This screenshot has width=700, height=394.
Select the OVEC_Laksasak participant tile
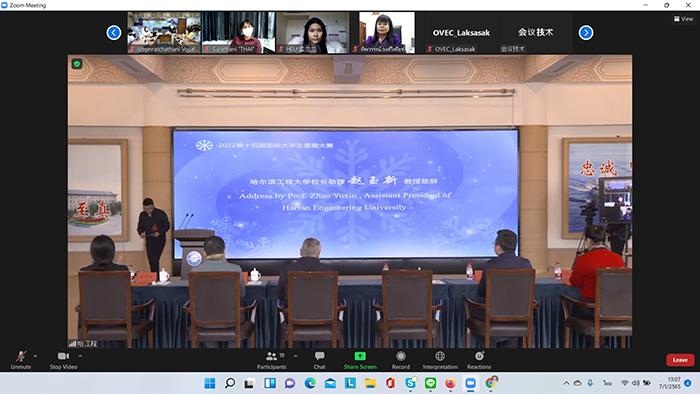pos(461,33)
